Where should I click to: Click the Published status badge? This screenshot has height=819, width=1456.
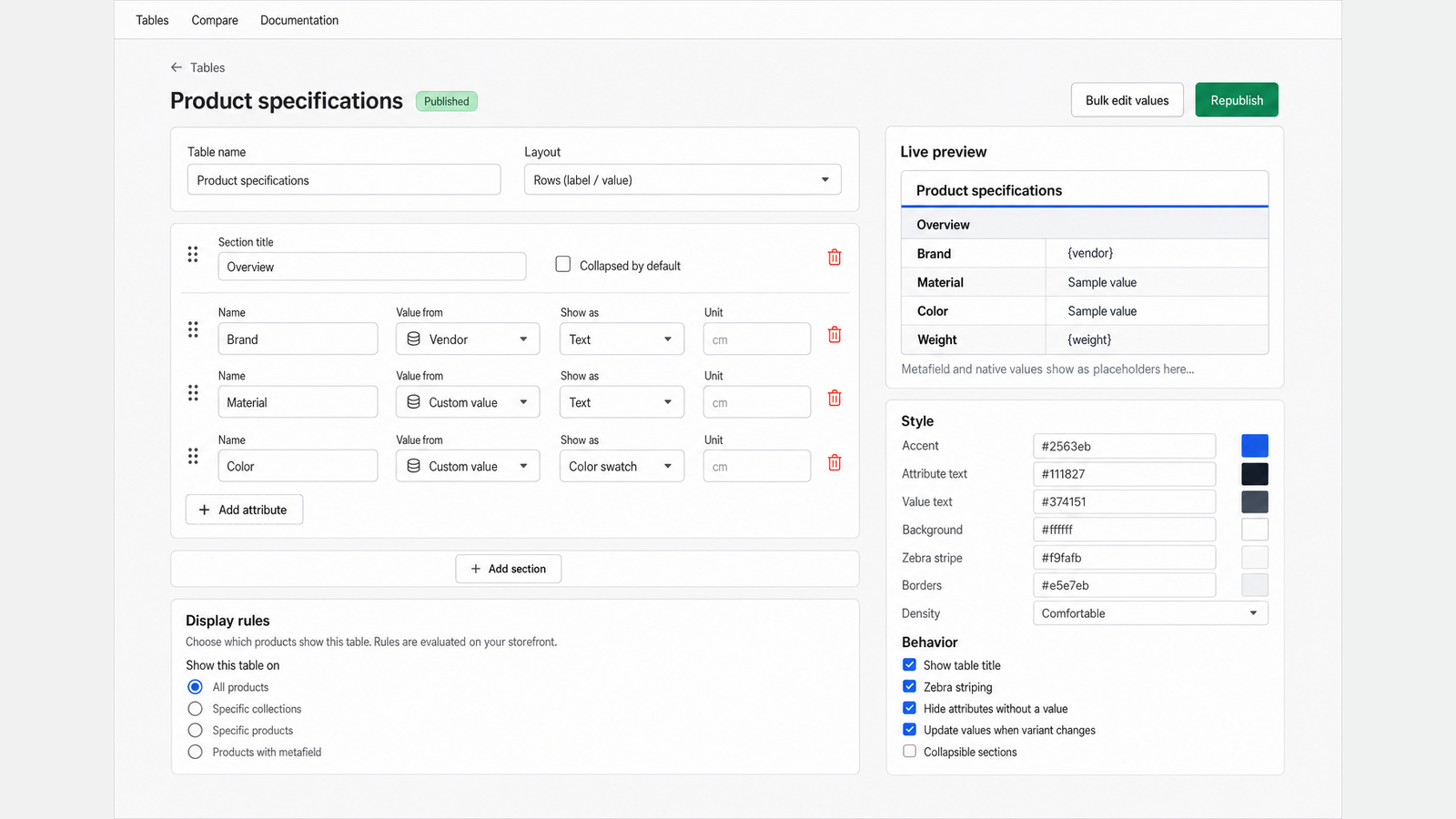tap(447, 101)
